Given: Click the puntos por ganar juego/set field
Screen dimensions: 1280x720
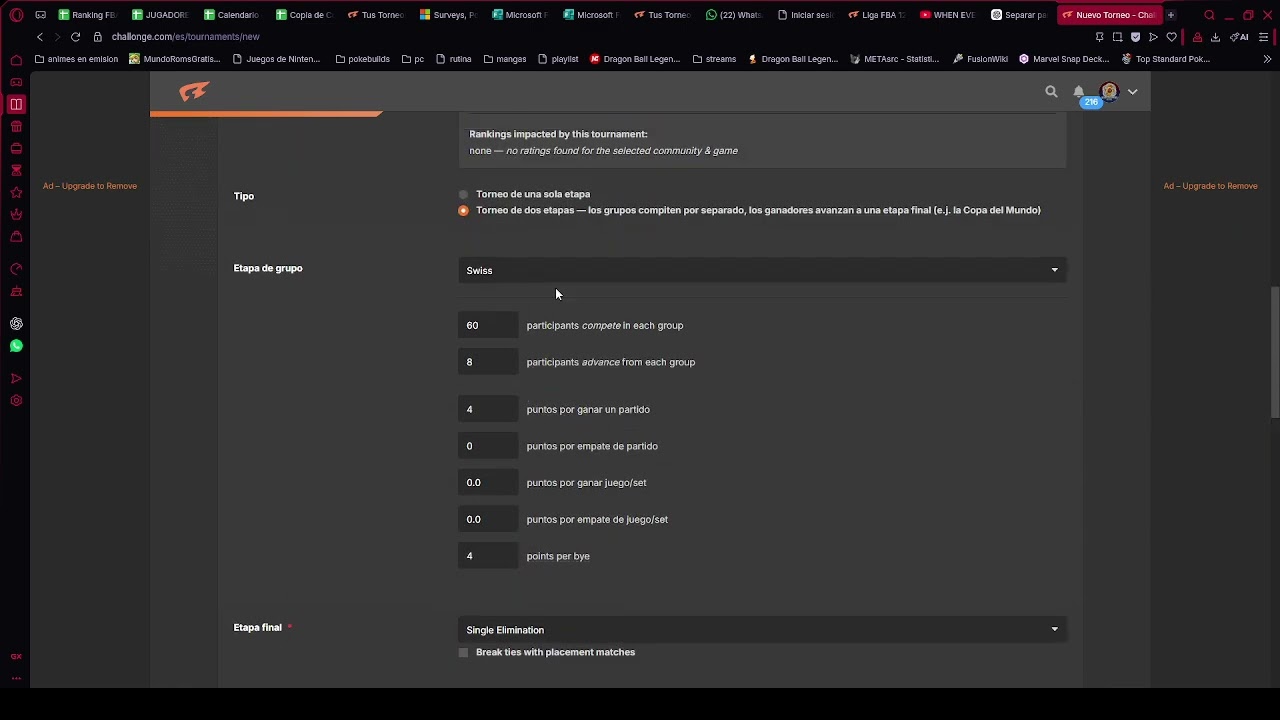Looking at the screenshot, I should point(488,483).
